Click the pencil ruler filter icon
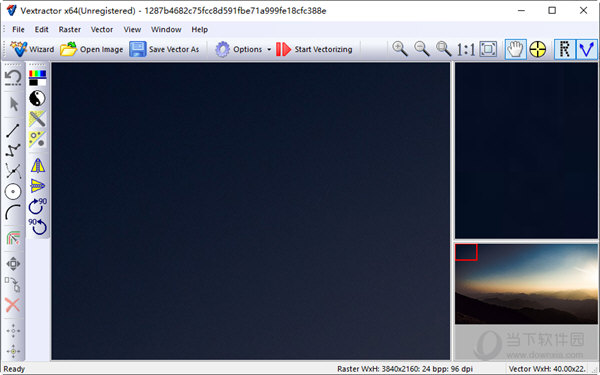 pyautogui.click(x=37, y=119)
